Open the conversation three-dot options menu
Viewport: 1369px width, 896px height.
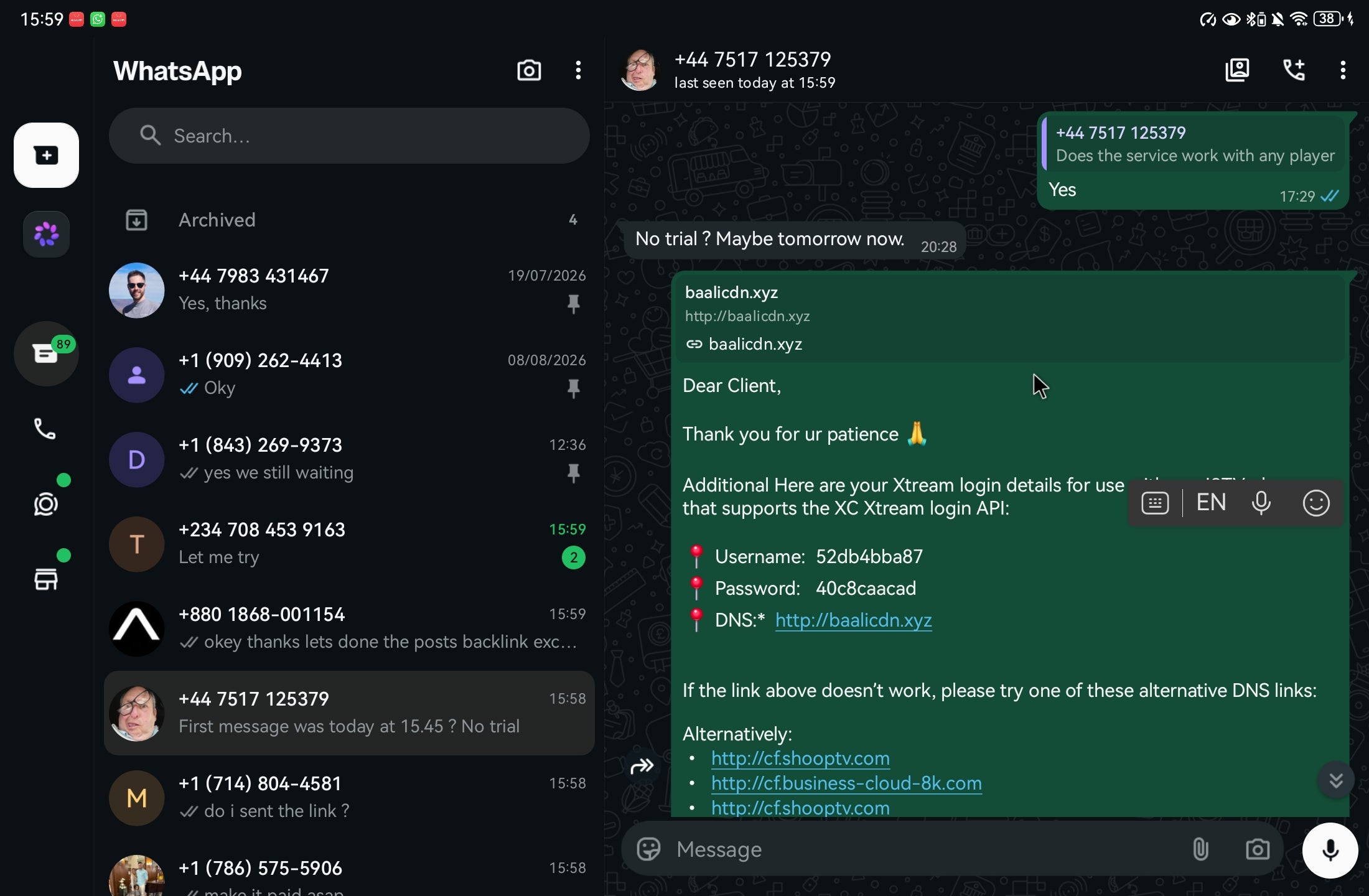tap(1343, 70)
